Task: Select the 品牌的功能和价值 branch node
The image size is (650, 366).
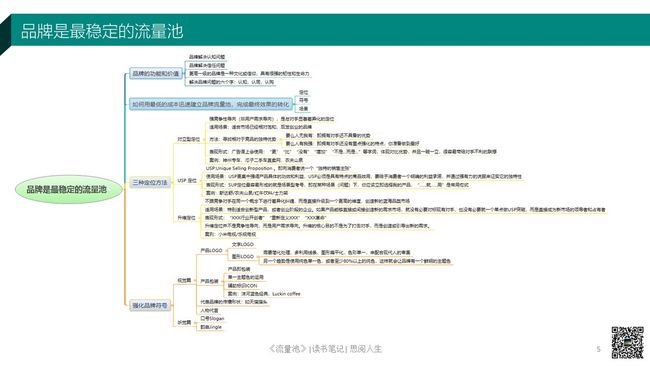Action: [156, 74]
